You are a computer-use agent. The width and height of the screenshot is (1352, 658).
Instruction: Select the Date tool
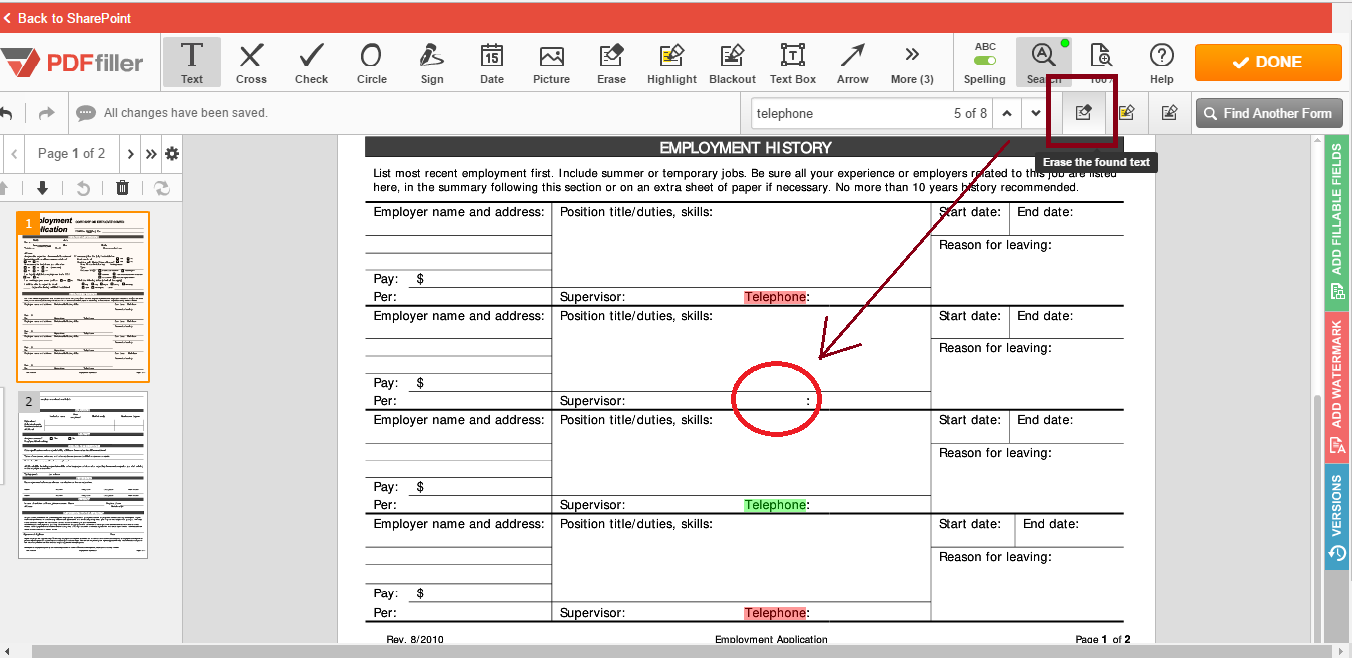(x=492, y=63)
